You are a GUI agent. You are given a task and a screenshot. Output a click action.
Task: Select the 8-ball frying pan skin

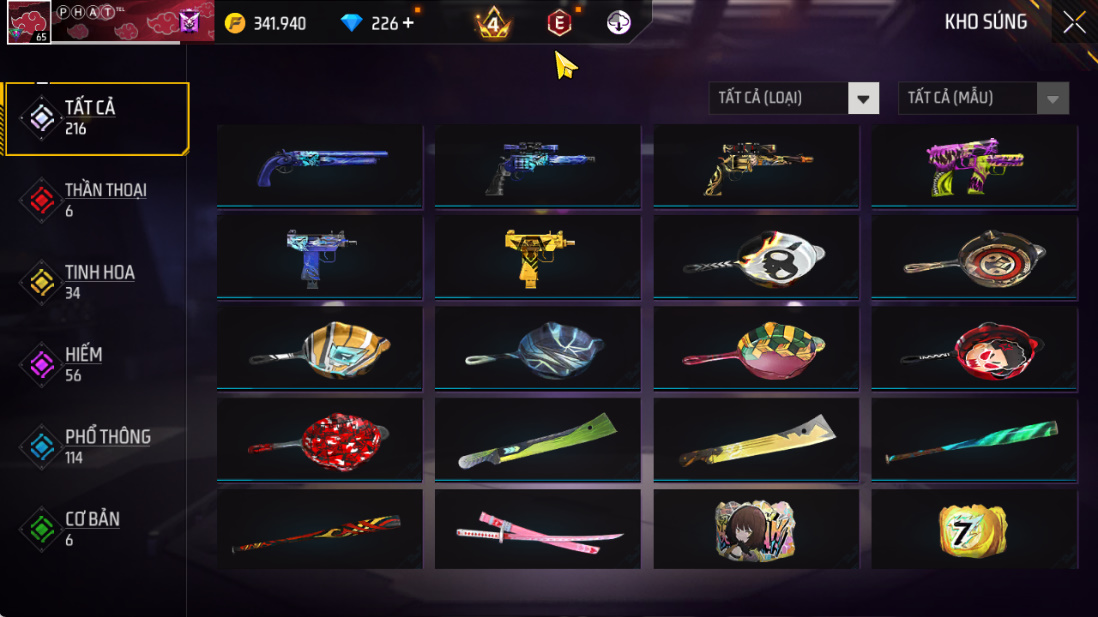coord(756,257)
